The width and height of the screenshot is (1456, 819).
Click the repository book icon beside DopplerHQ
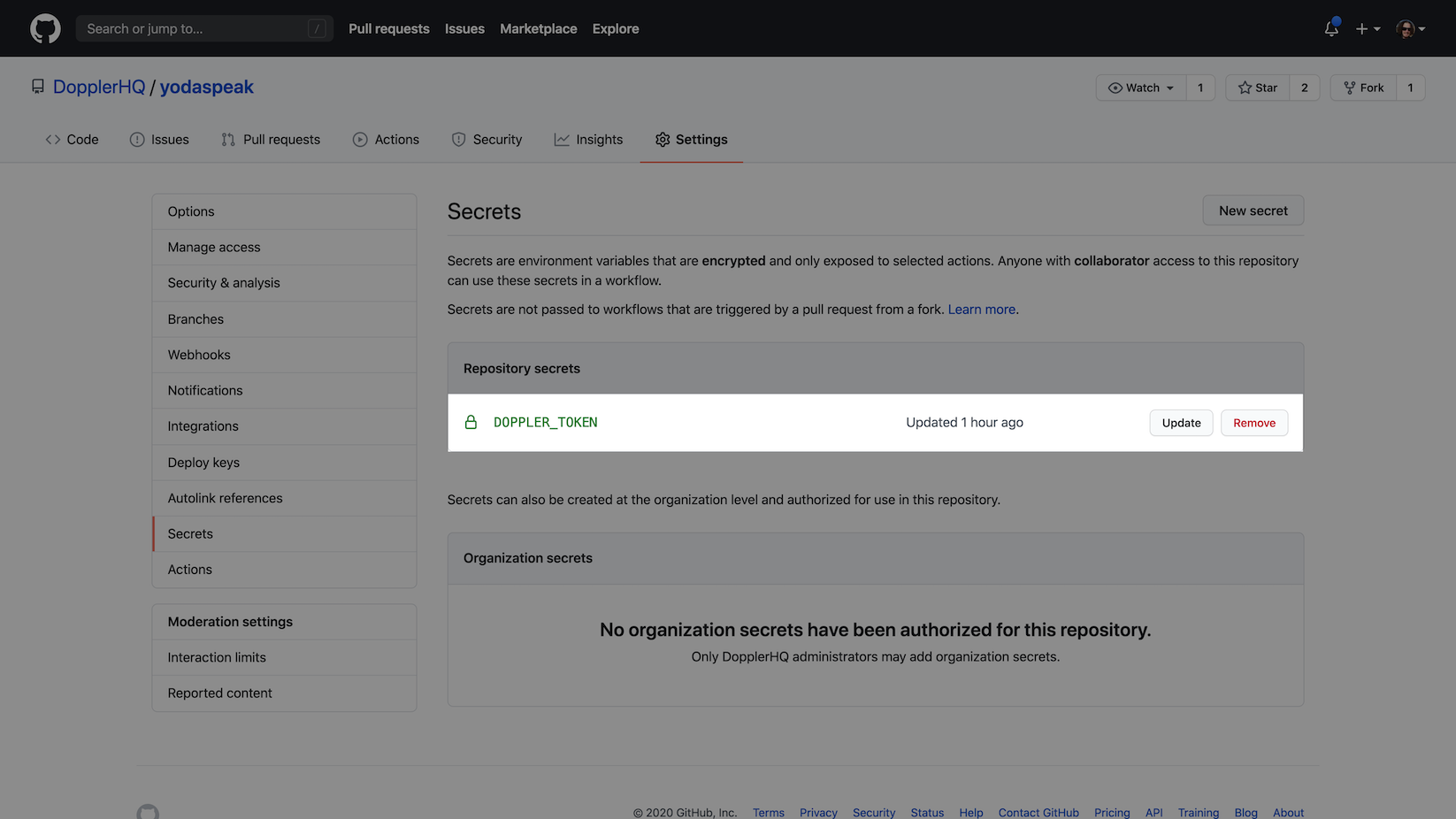[38, 87]
